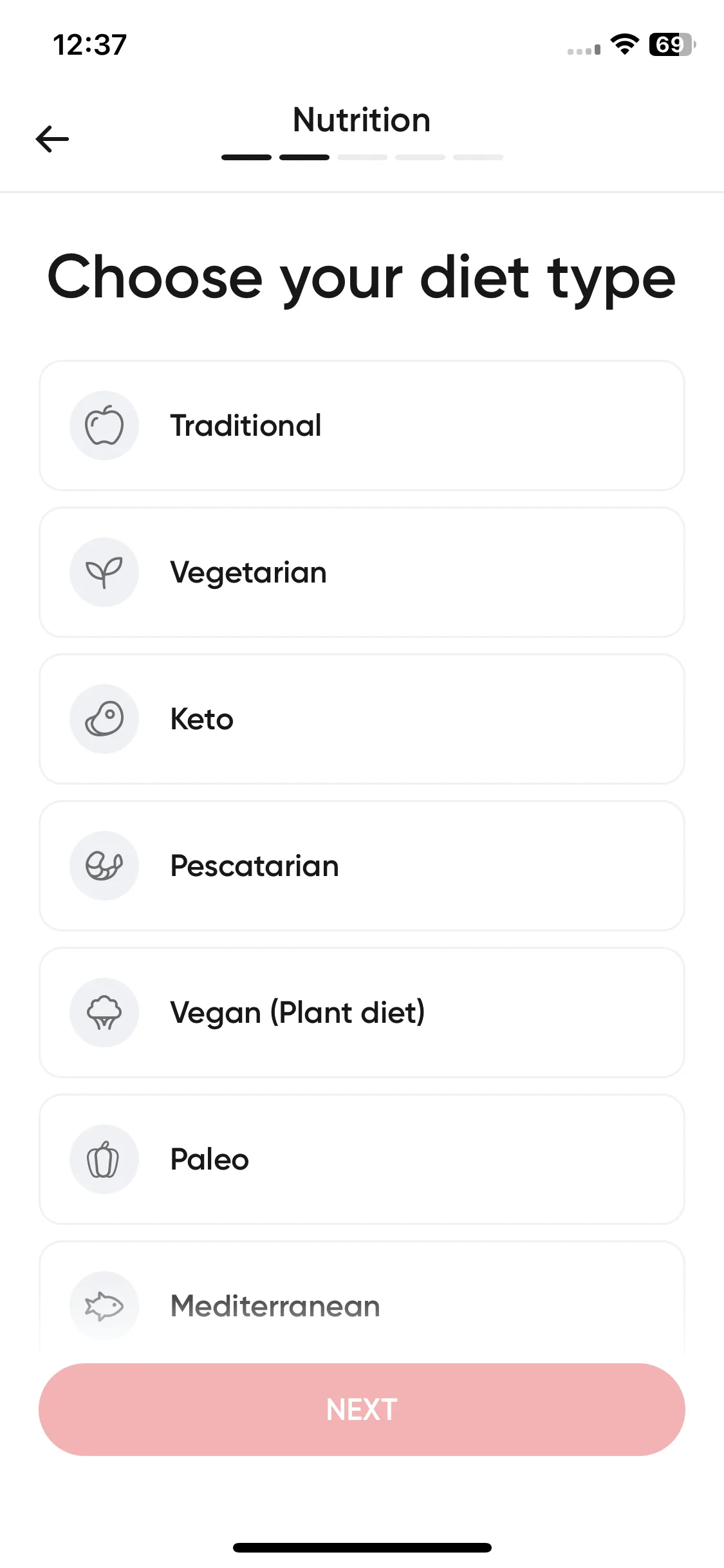Pick the Mediterranean diet option

click(x=362, y=1297)
